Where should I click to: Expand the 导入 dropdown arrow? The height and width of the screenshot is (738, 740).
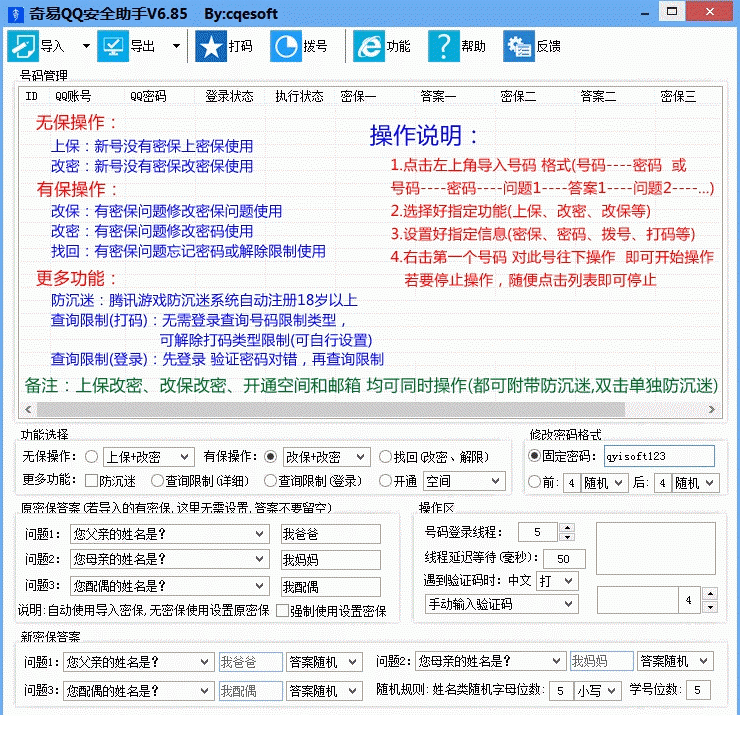86,46
